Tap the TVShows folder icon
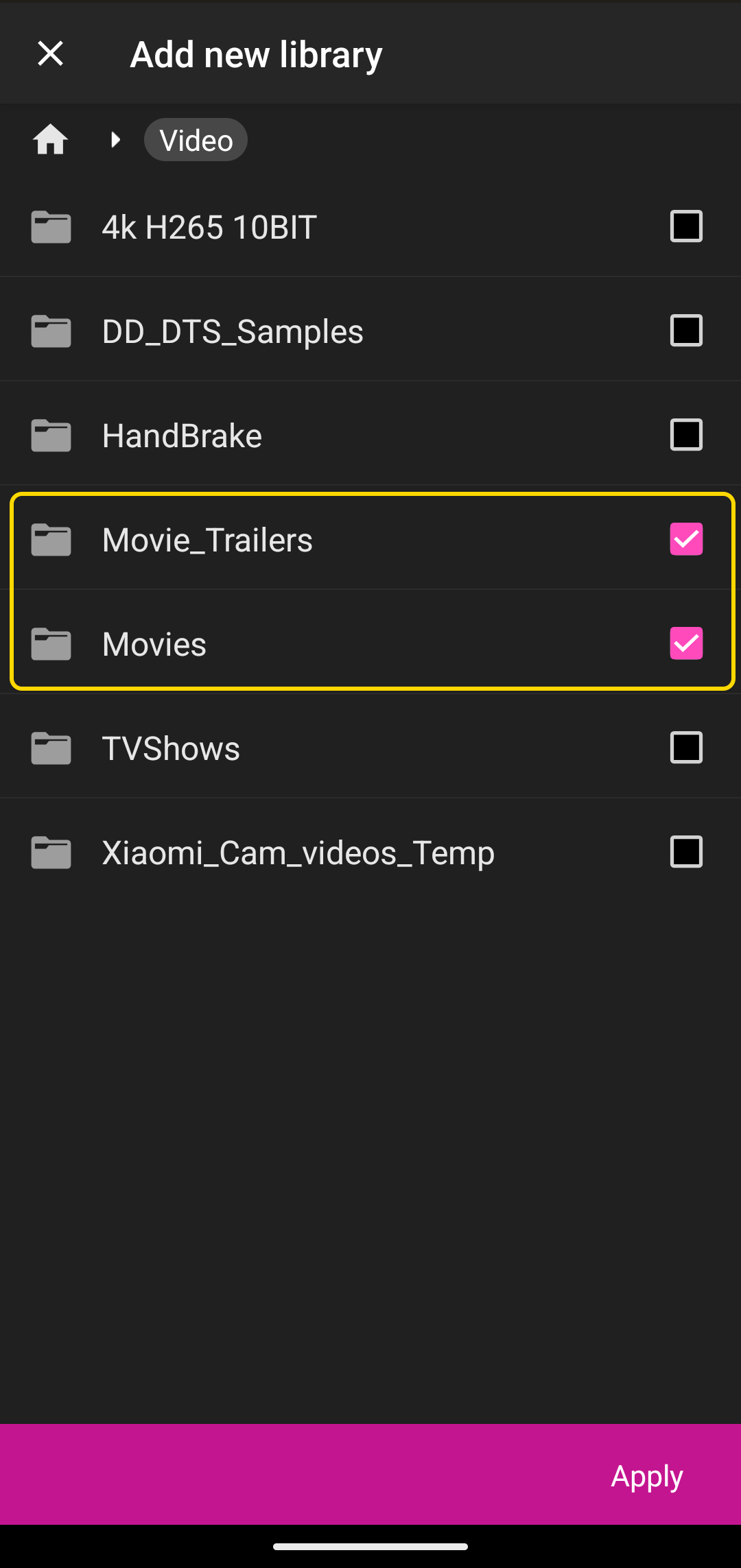The width and height of the screenshot is (741, 1568). pyautogui.click(x=51, y=748)
